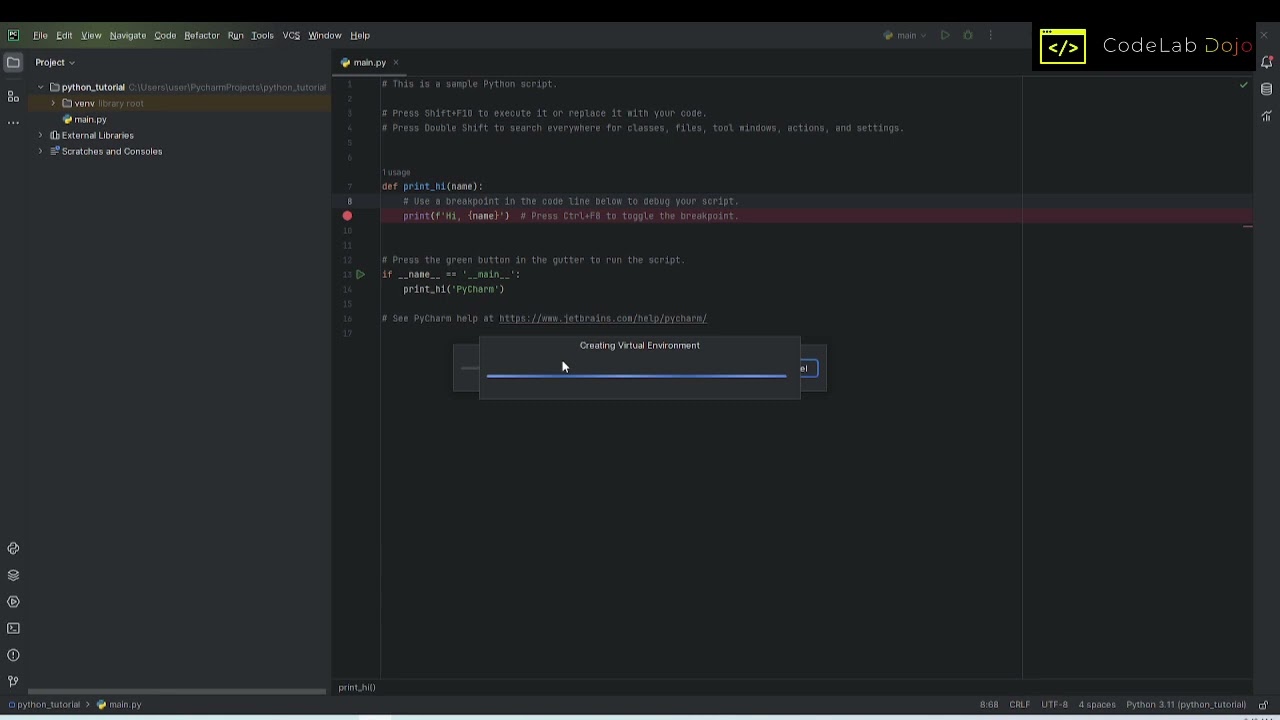Open Problems tool window icon
The image size is (1280, 720).
pos(13,655)
